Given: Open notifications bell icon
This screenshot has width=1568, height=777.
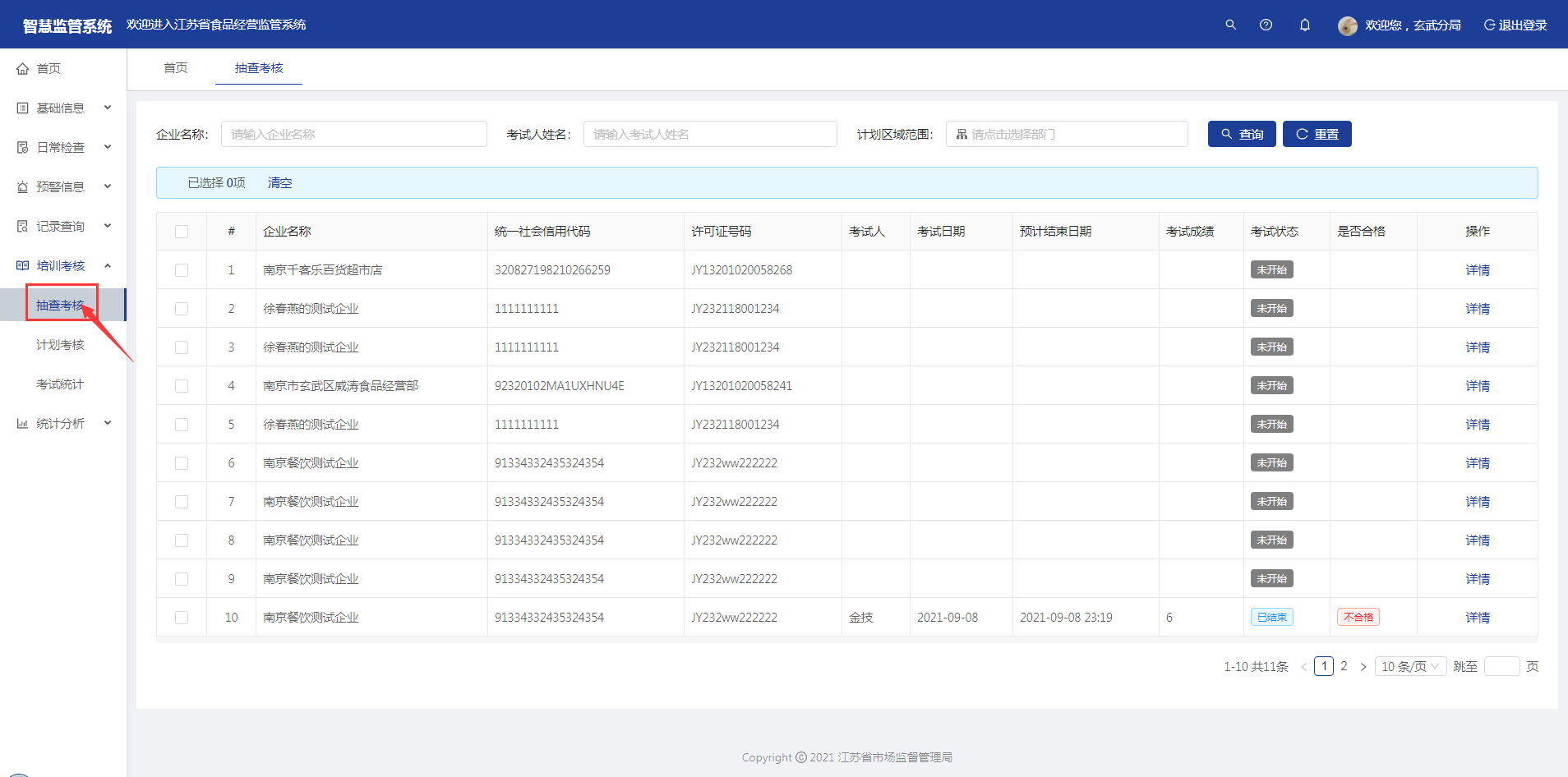Looking at the screenshot, I should (1304, 25).
